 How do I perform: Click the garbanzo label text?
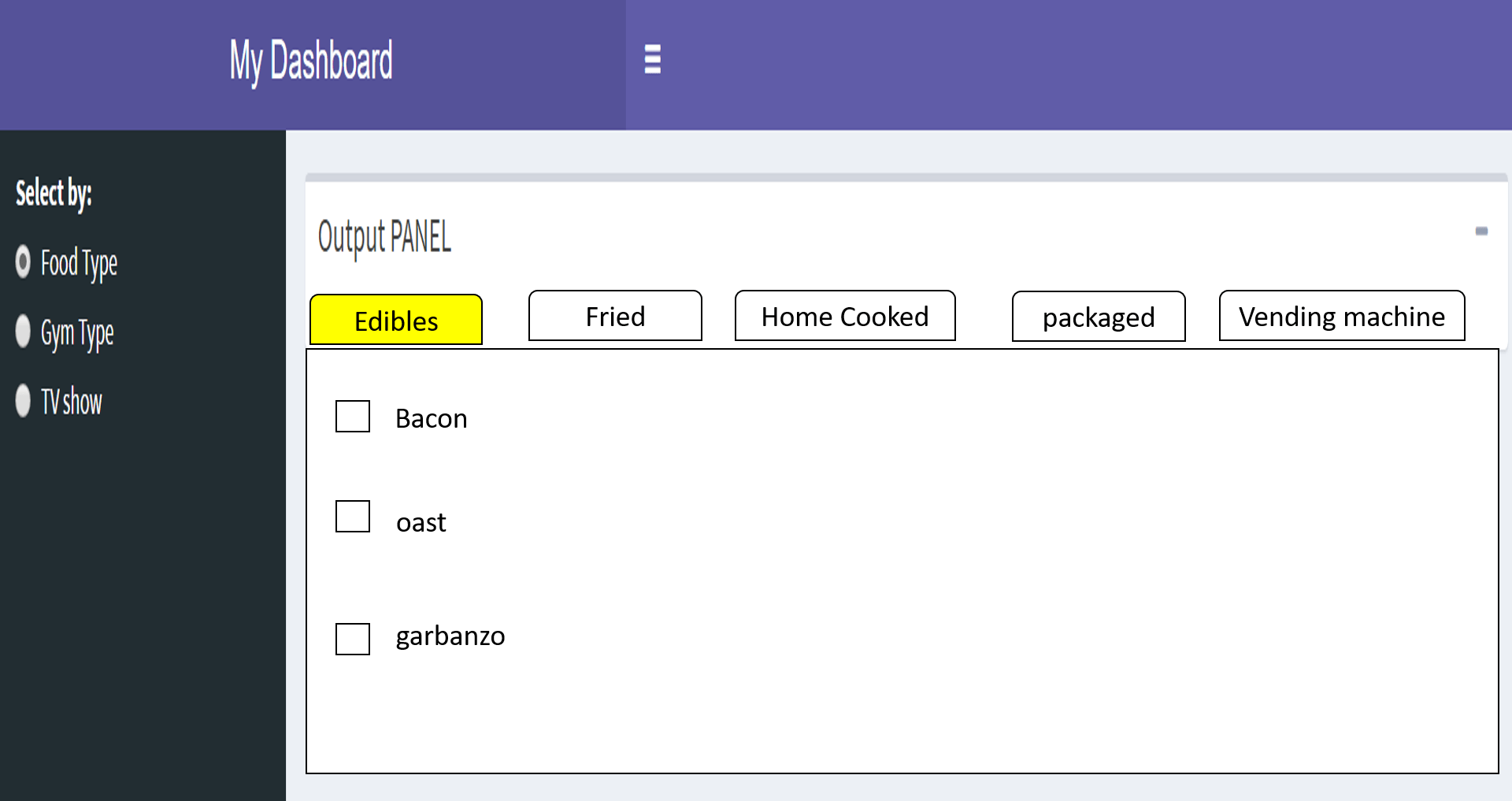tap(450, 636)
